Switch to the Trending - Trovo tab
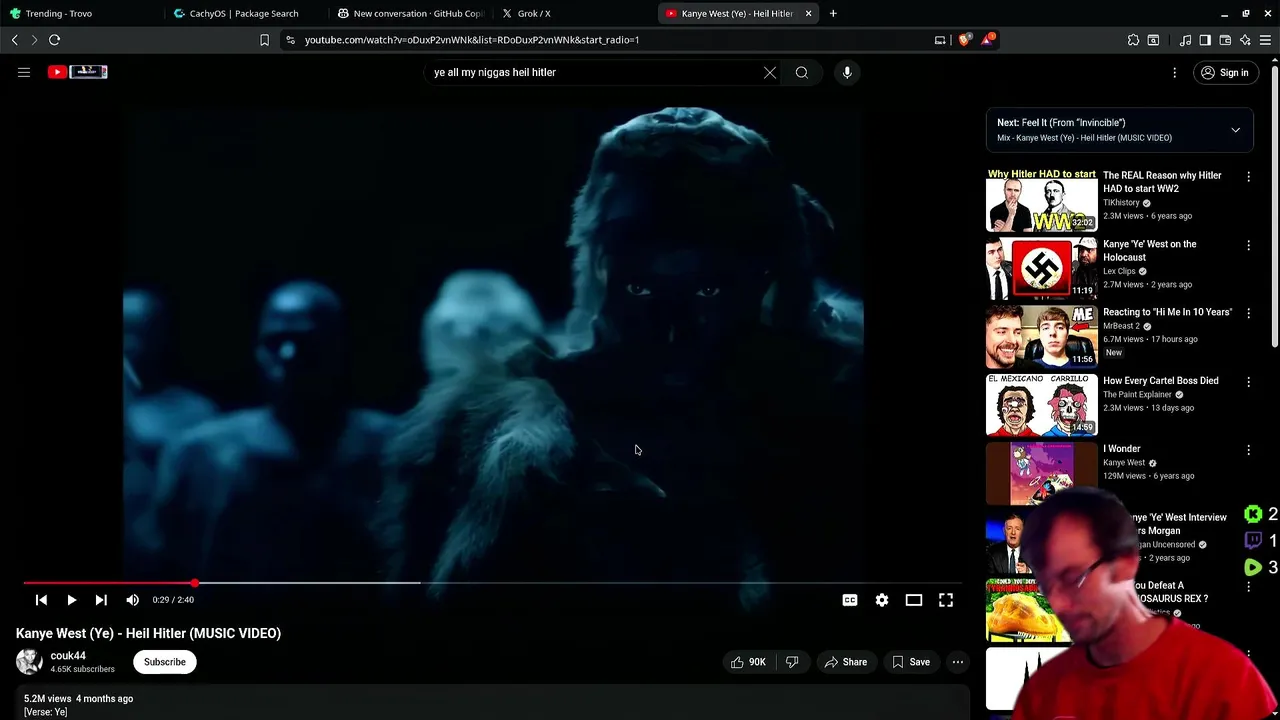The width and height of the screenshot is (1280, 720). click(78, 13)
